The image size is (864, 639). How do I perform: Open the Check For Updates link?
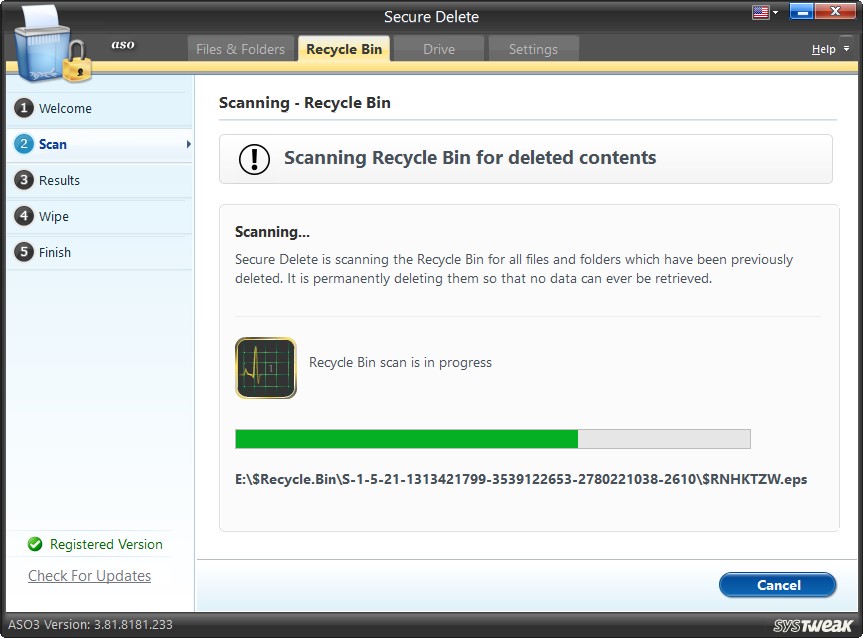89,576
